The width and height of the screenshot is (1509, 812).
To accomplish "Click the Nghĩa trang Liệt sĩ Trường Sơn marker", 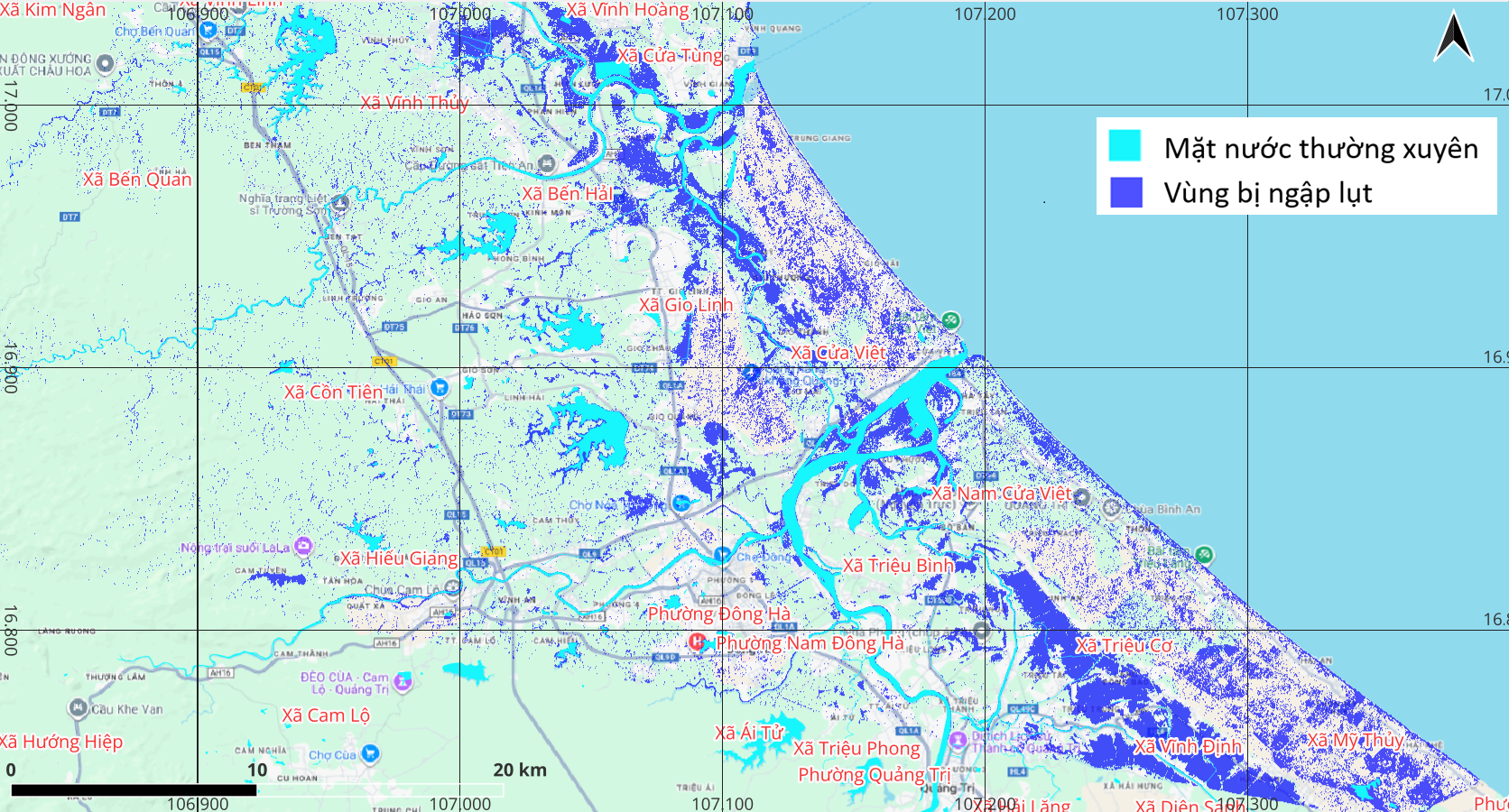I will coord(339,203).
